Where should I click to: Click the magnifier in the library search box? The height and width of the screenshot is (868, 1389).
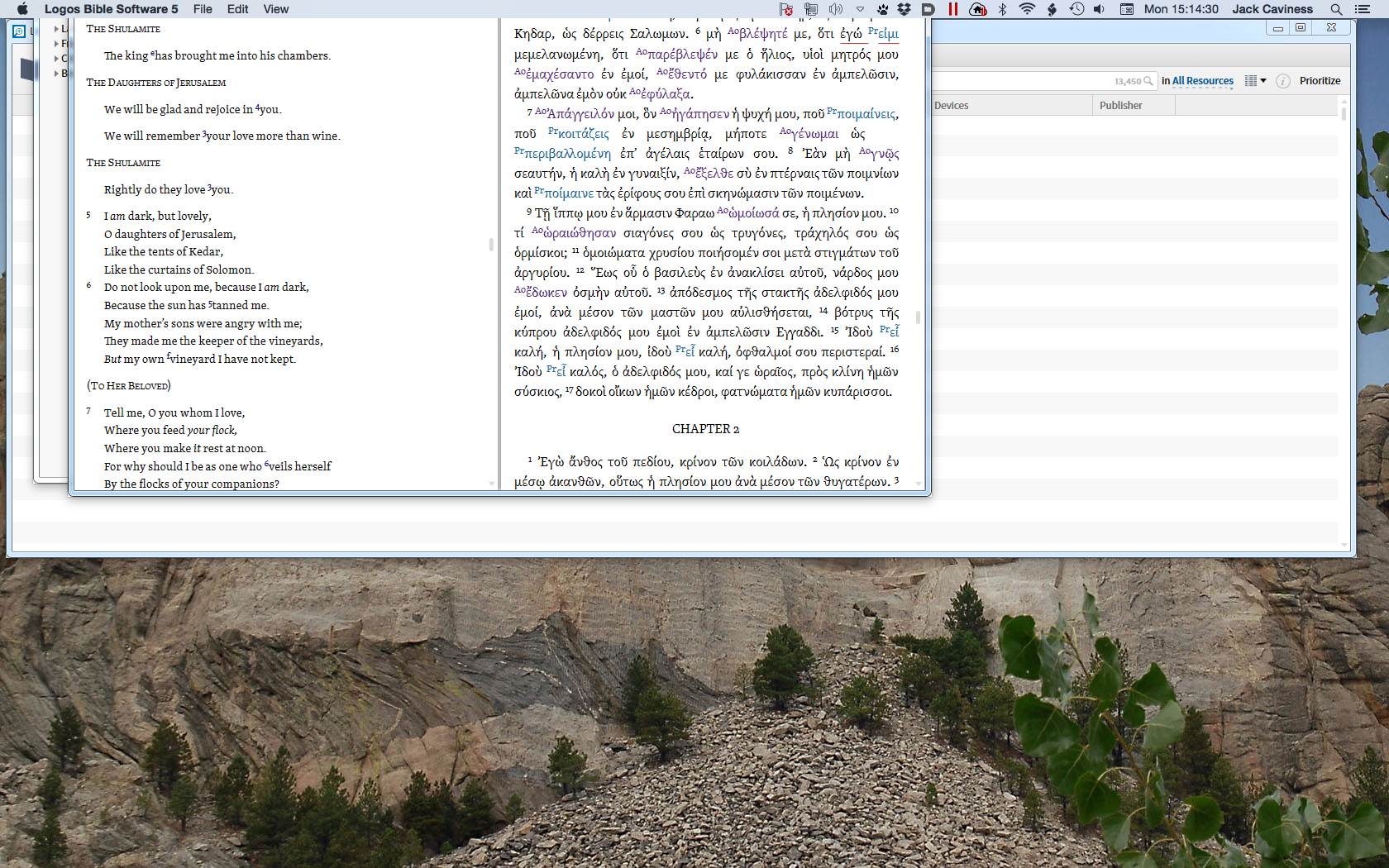pos(1148,81)
